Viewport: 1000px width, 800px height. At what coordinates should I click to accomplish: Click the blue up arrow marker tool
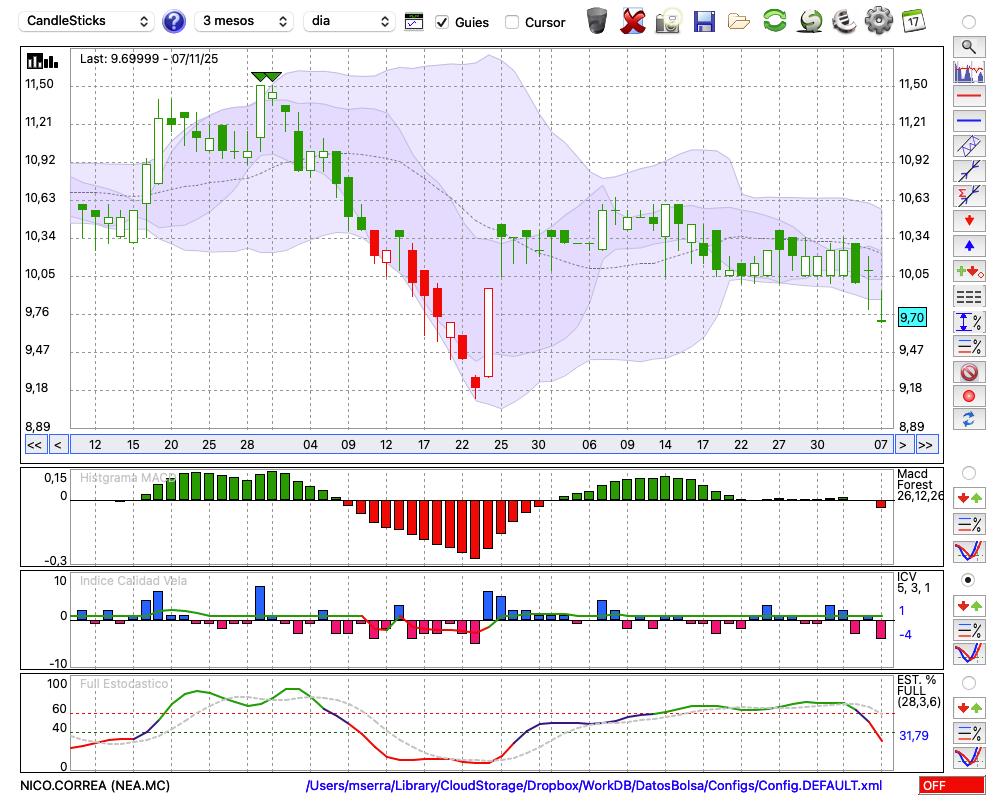coord(968,246)
